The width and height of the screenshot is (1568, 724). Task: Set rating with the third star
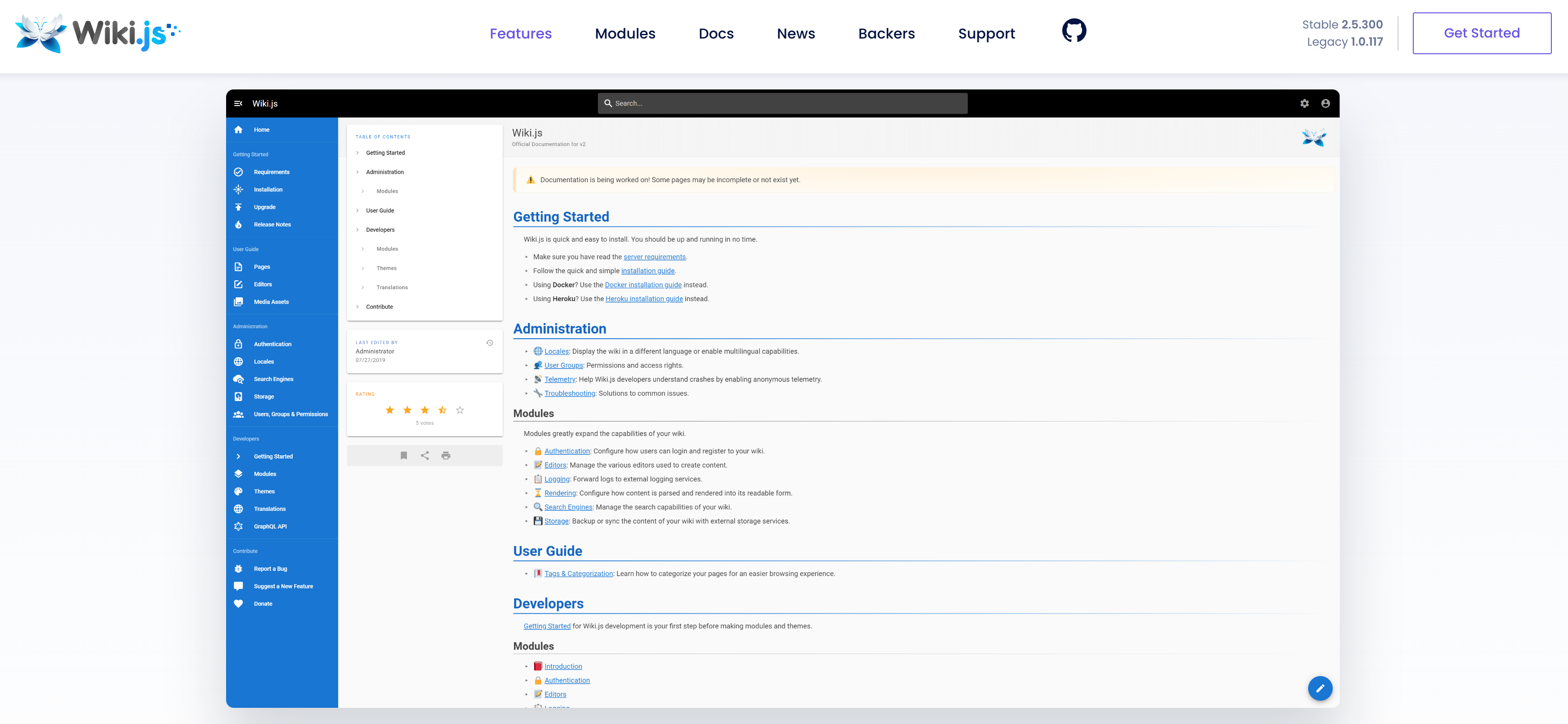click(425, 411)
